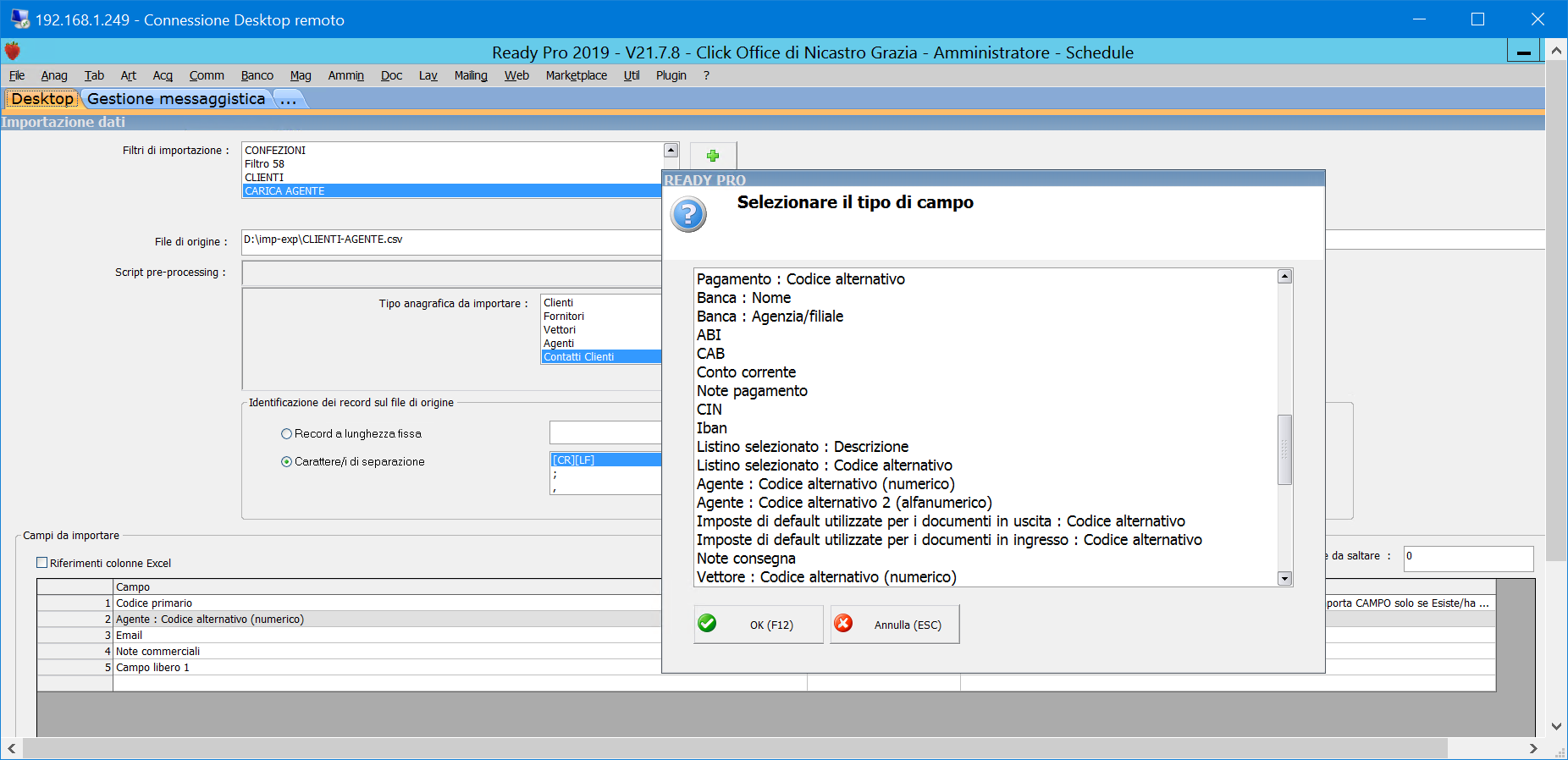
Task: Click the blue question mark dialog icon
Action: coord(688,215)
